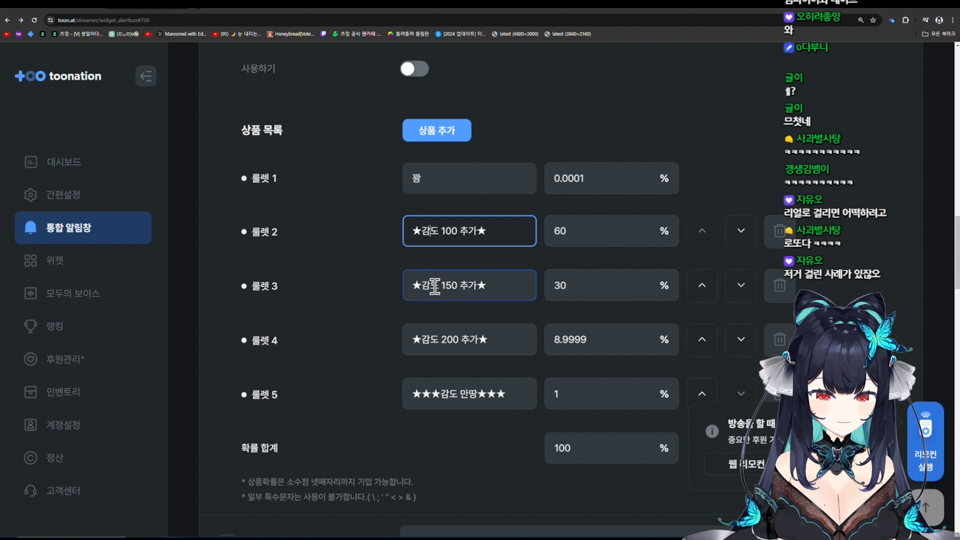The height and width of the screenshot is (540, 960).
Task: Open the Marooned with Ed bookmark
Action: [182, 34]
